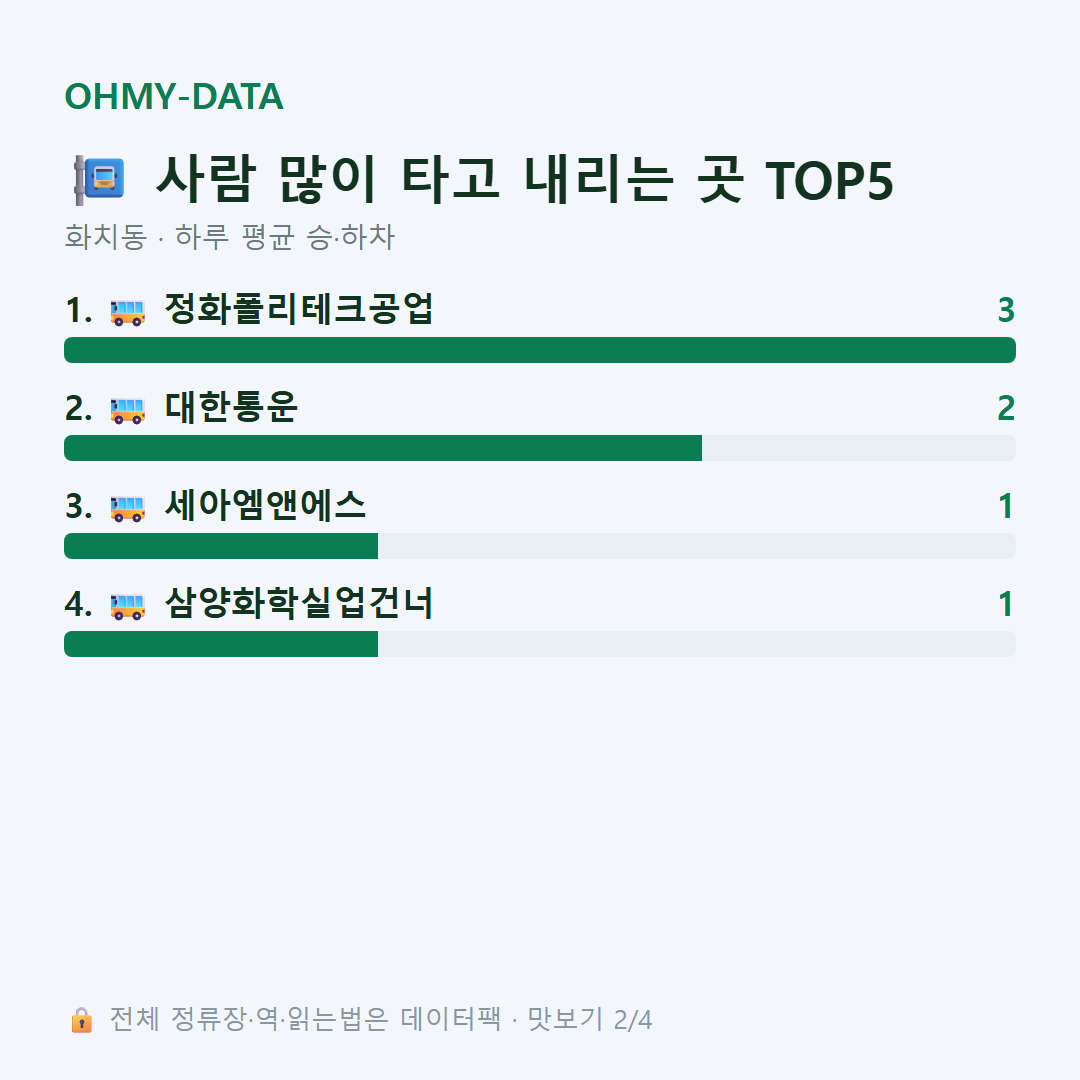Open the OHMY-DATA brand label

[174, 96]
